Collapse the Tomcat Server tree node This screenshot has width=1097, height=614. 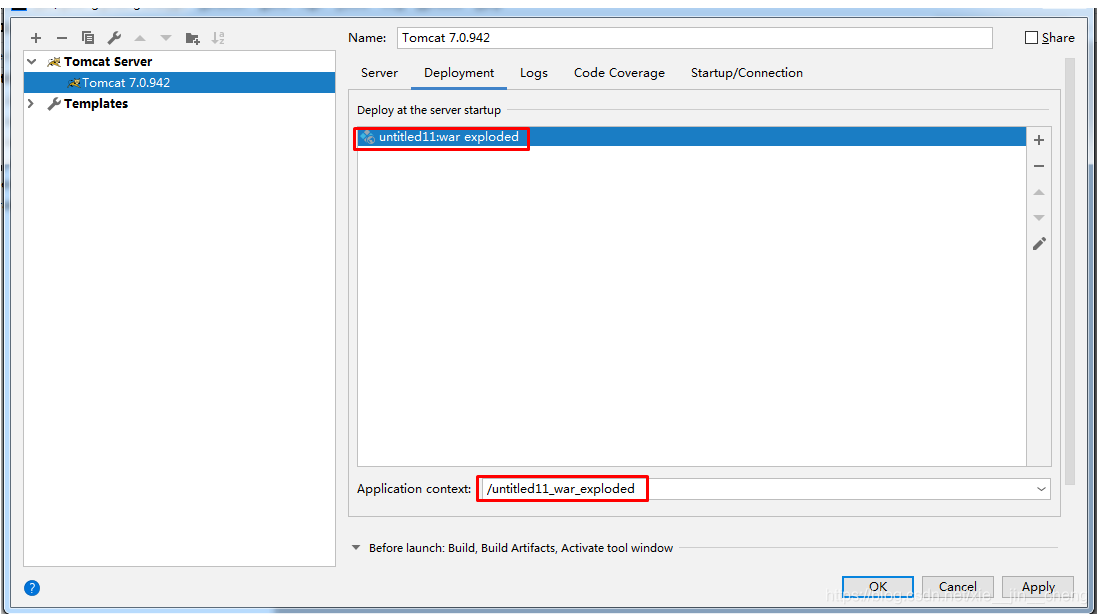pyautogui.click(x=31, y=62)
